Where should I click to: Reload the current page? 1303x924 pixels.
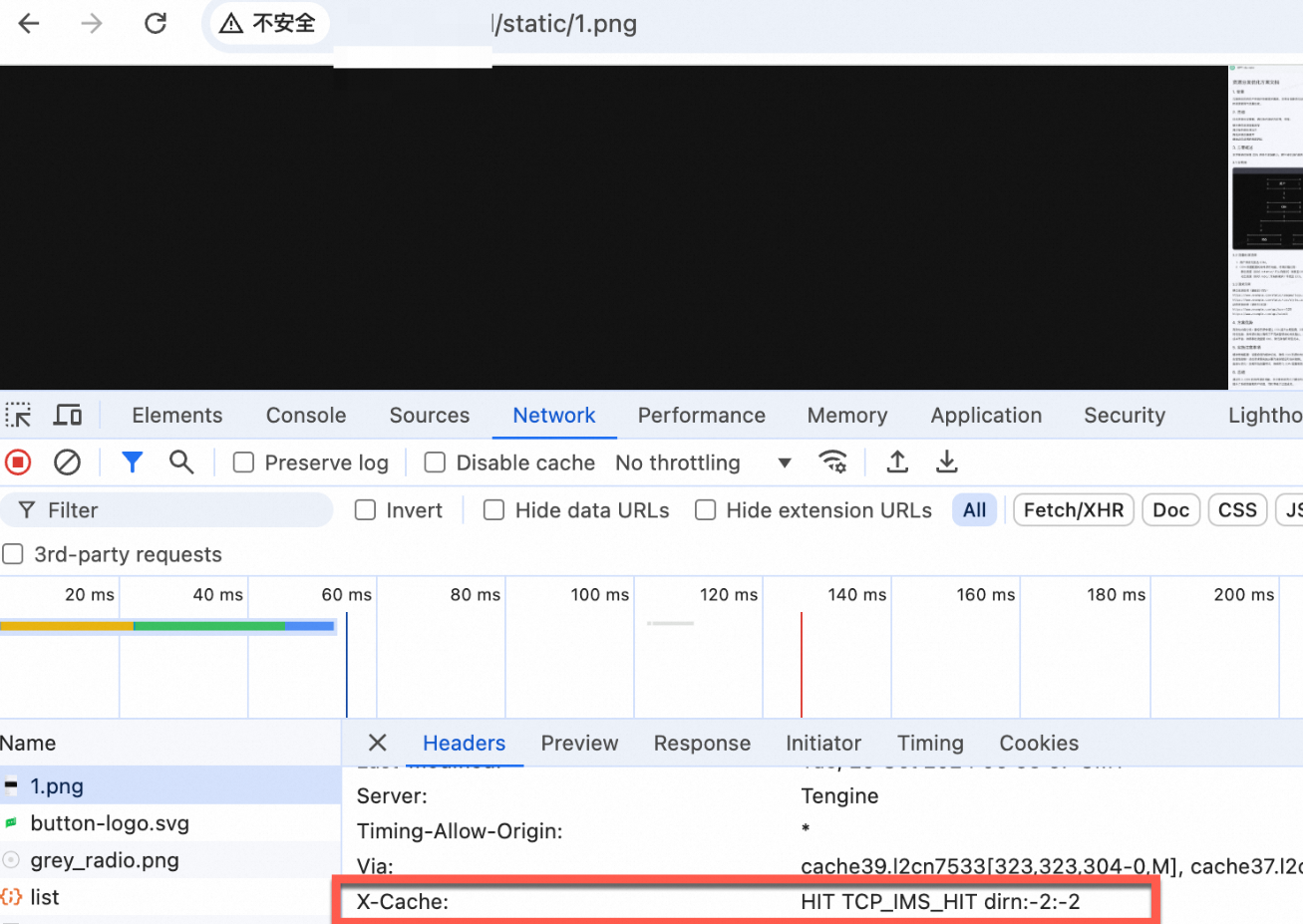(x=156, y=24)
